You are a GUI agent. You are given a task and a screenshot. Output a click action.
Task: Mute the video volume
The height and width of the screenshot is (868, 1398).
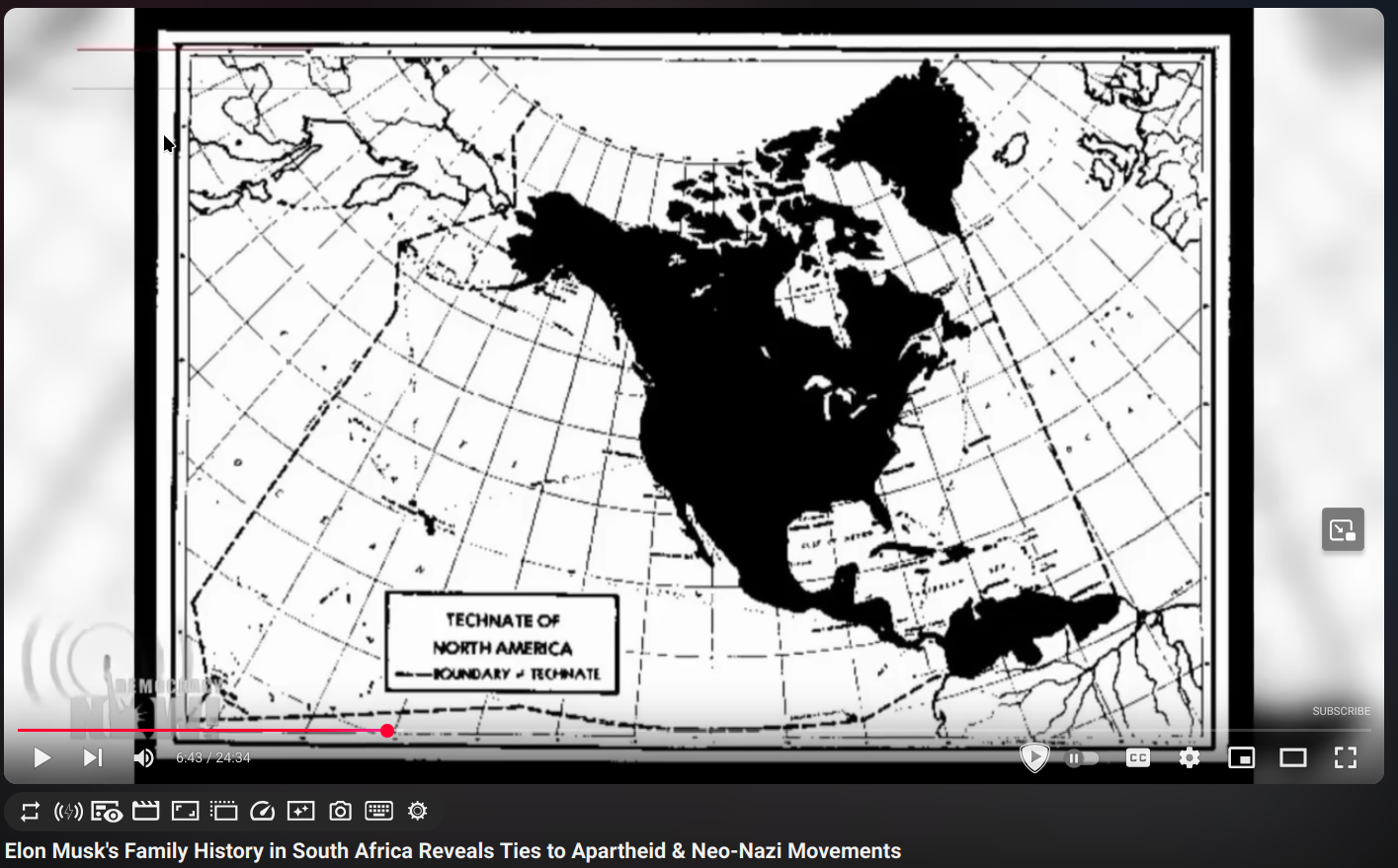pos(144,757)
